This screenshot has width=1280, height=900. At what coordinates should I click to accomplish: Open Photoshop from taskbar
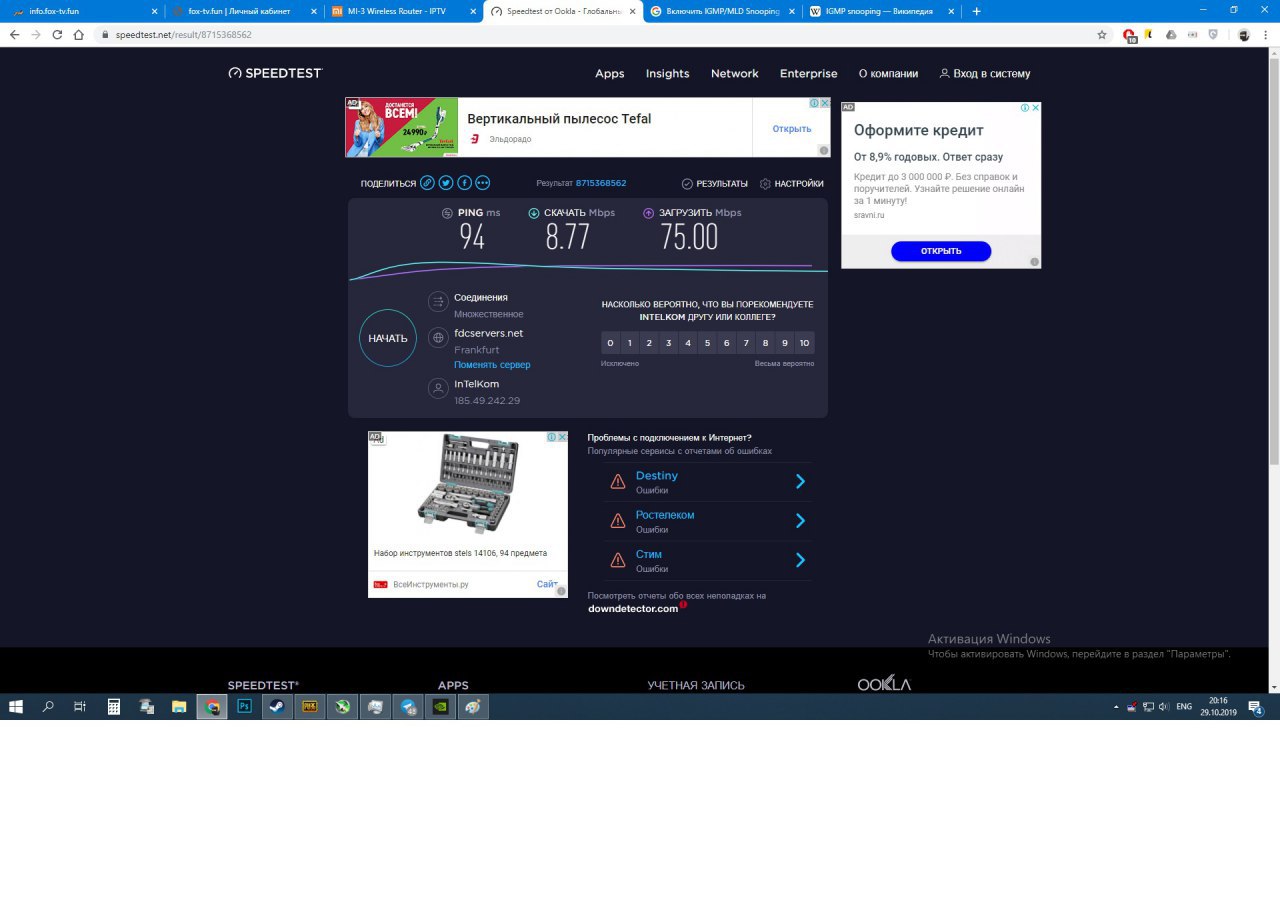point(245,706)
